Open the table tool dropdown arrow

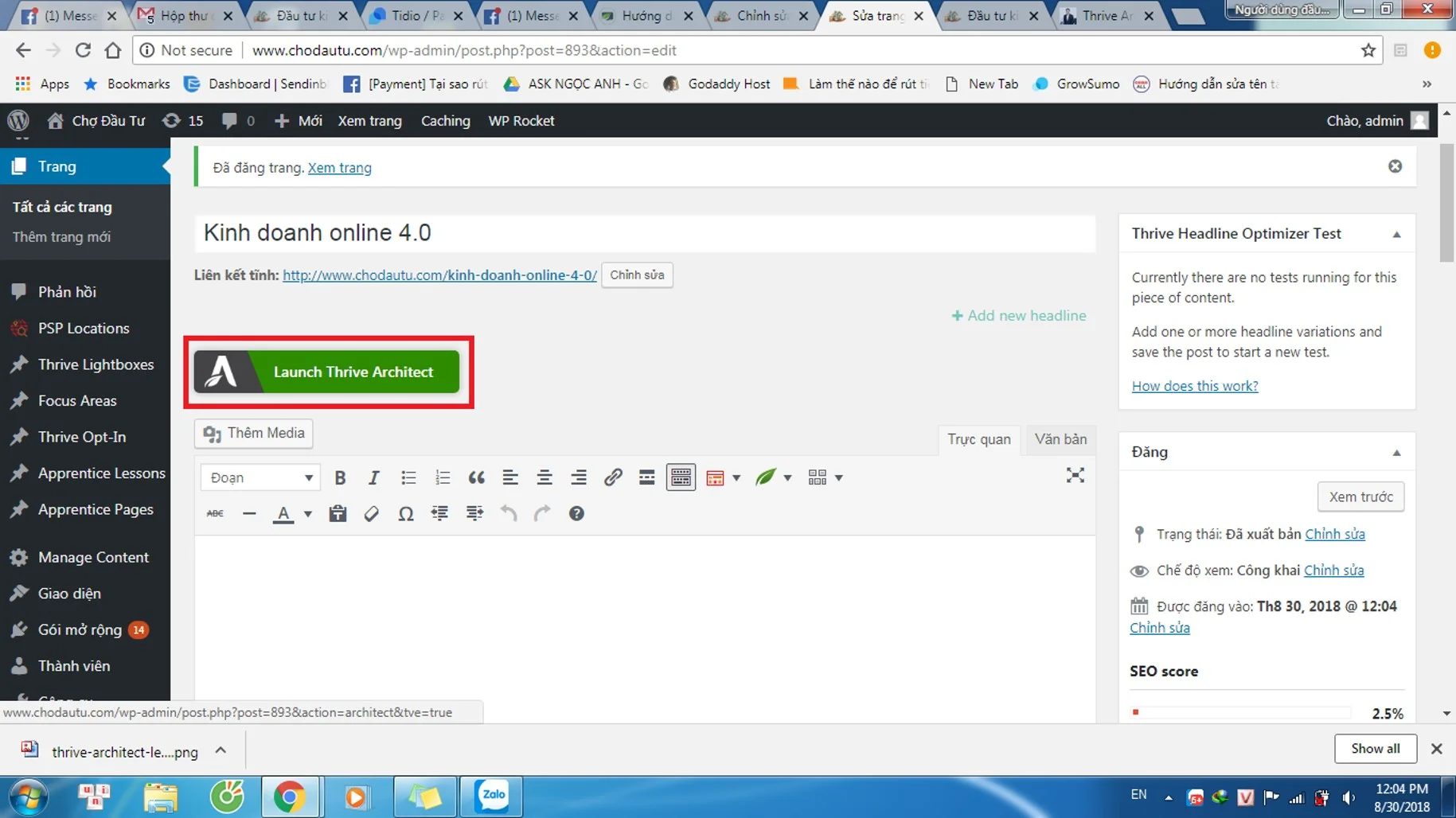click(736, 478)
